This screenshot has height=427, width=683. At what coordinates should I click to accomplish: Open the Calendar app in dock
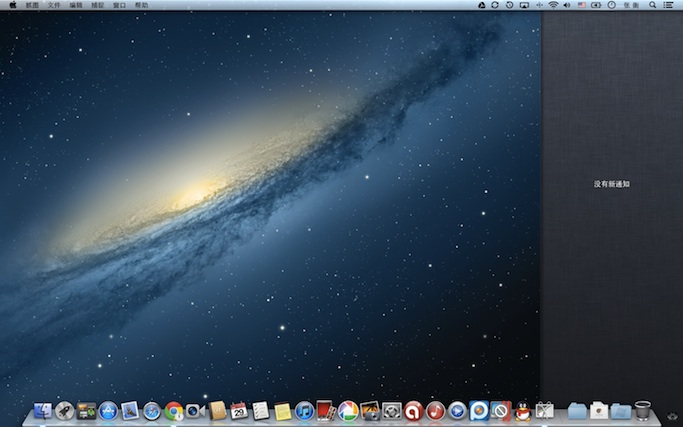pyautogui.click(x=239, y=410)
